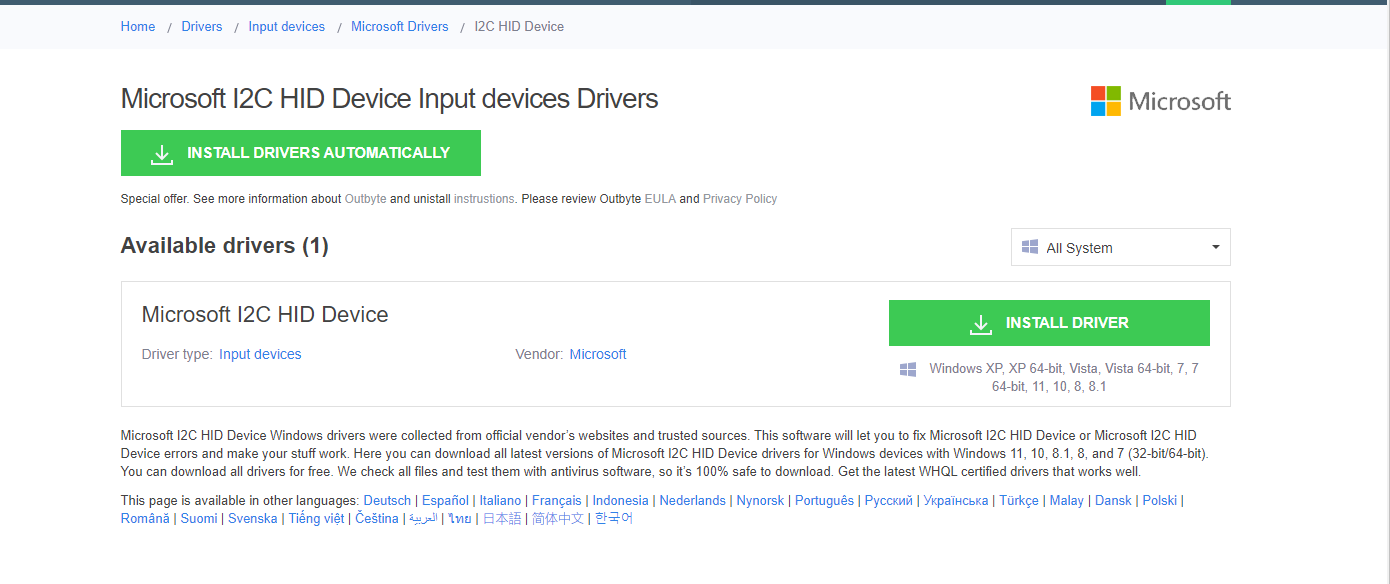This screenshot has height=584, width=1390.
Task: Click the download icon on Install Driver button
Action: (980, 324)
